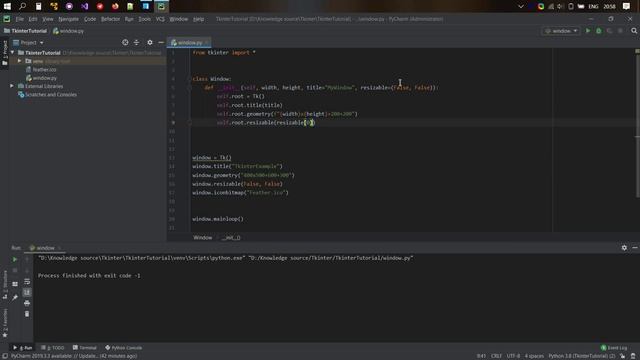Toggle soft-wrap in Run console
Viewport: 640px width, 360px height.
point(27,282)
